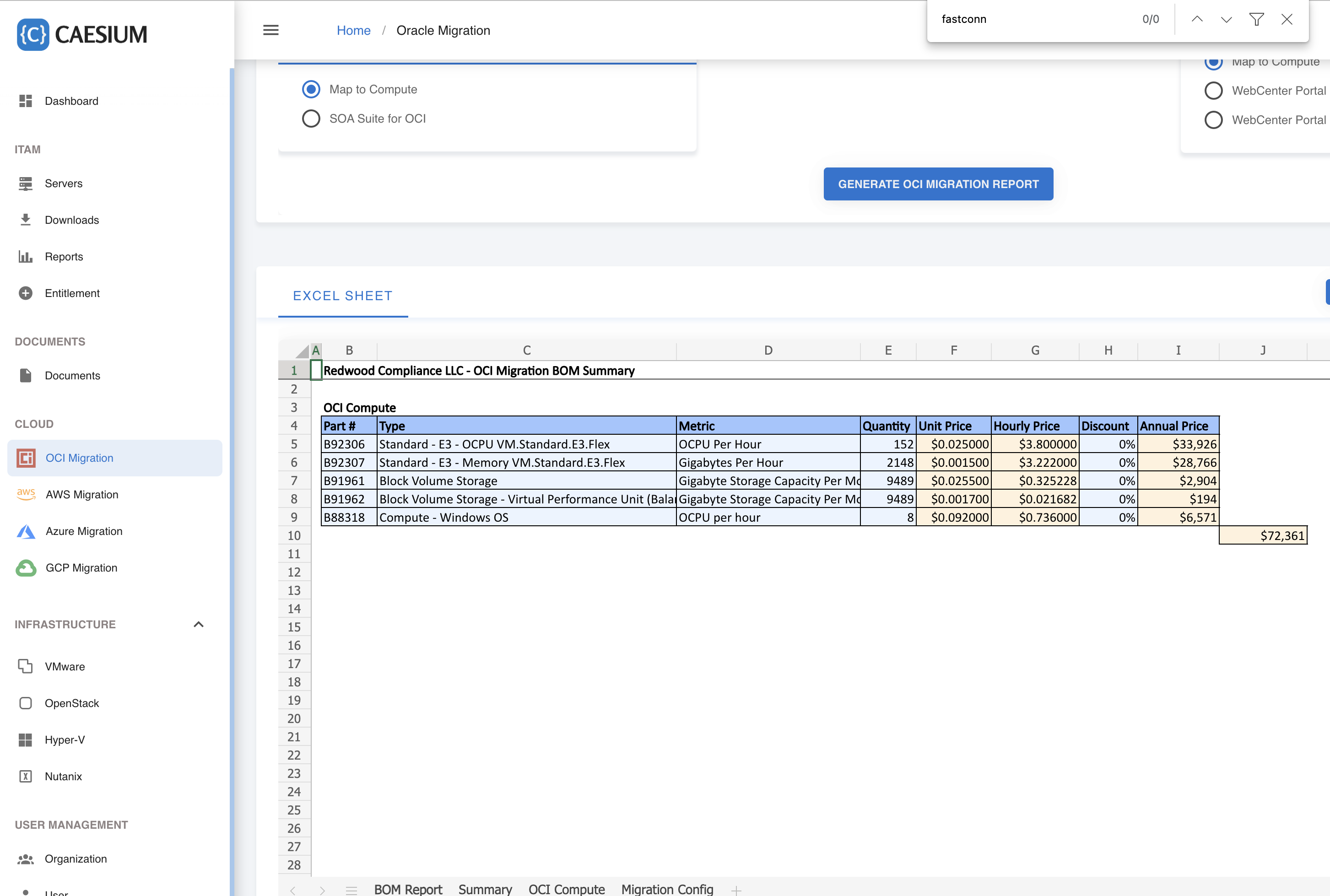
Task: Click the Block Volume Storage cell in row 7
Action: [x=526, y=480]
